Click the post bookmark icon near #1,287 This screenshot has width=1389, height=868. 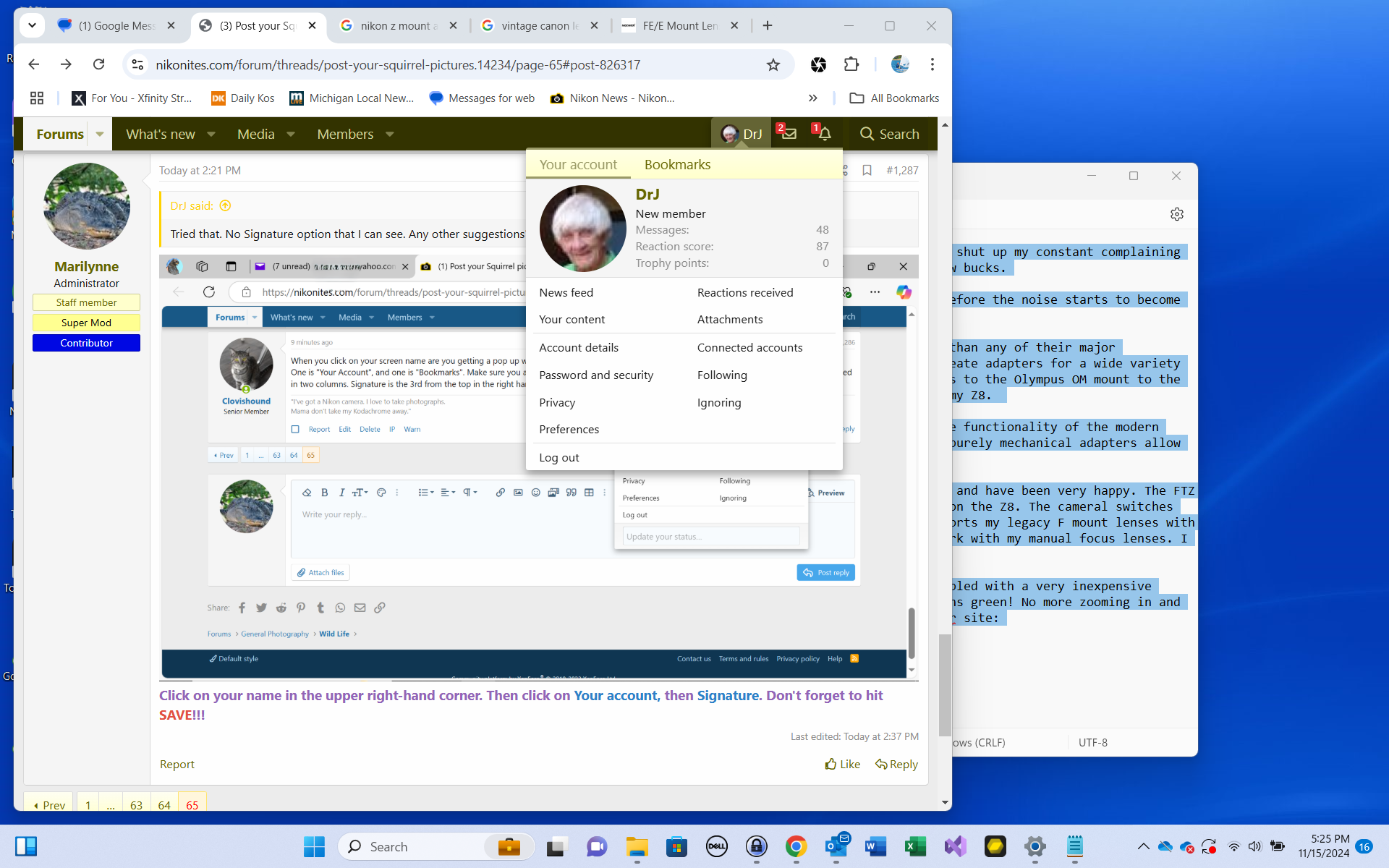click(x=867, y=170)
